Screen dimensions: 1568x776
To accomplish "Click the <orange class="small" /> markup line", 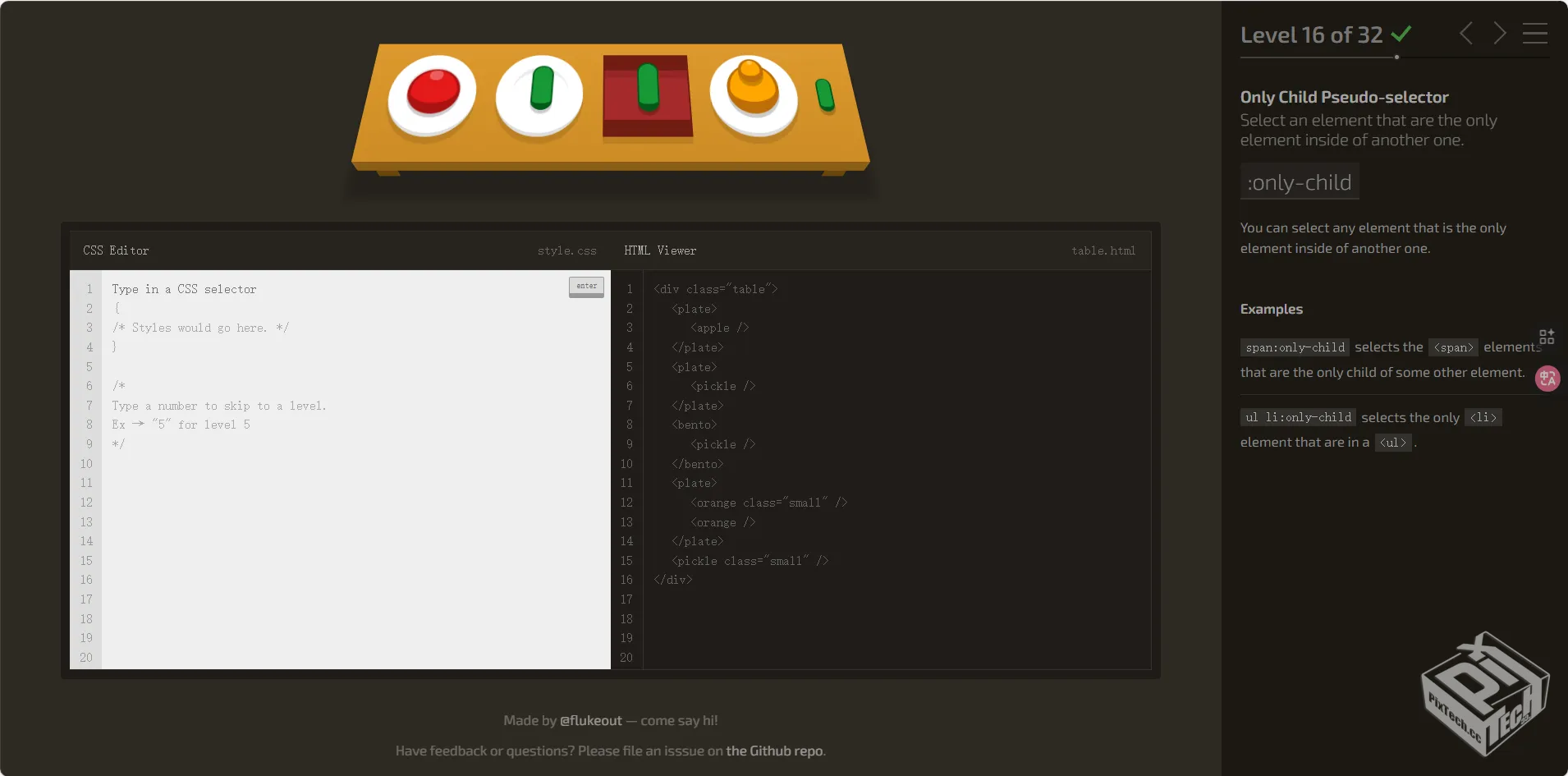I will pos(768,503).
